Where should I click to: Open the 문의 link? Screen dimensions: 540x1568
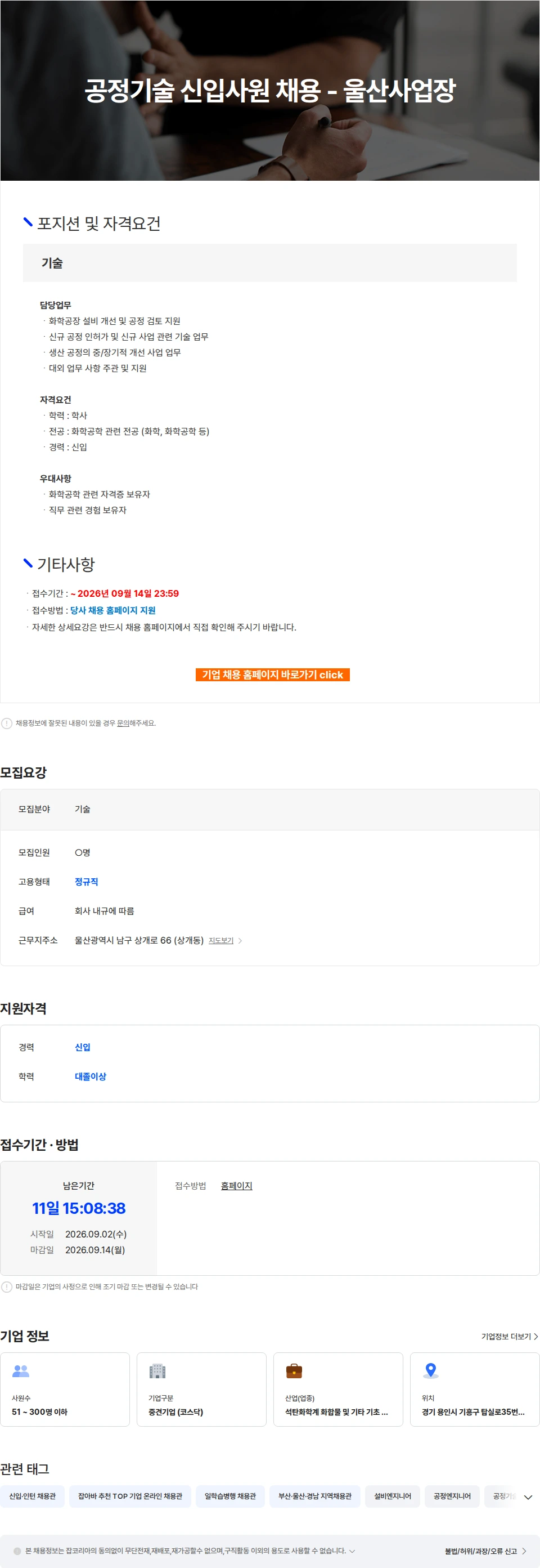pyautogui.click(x=123, y=723)
